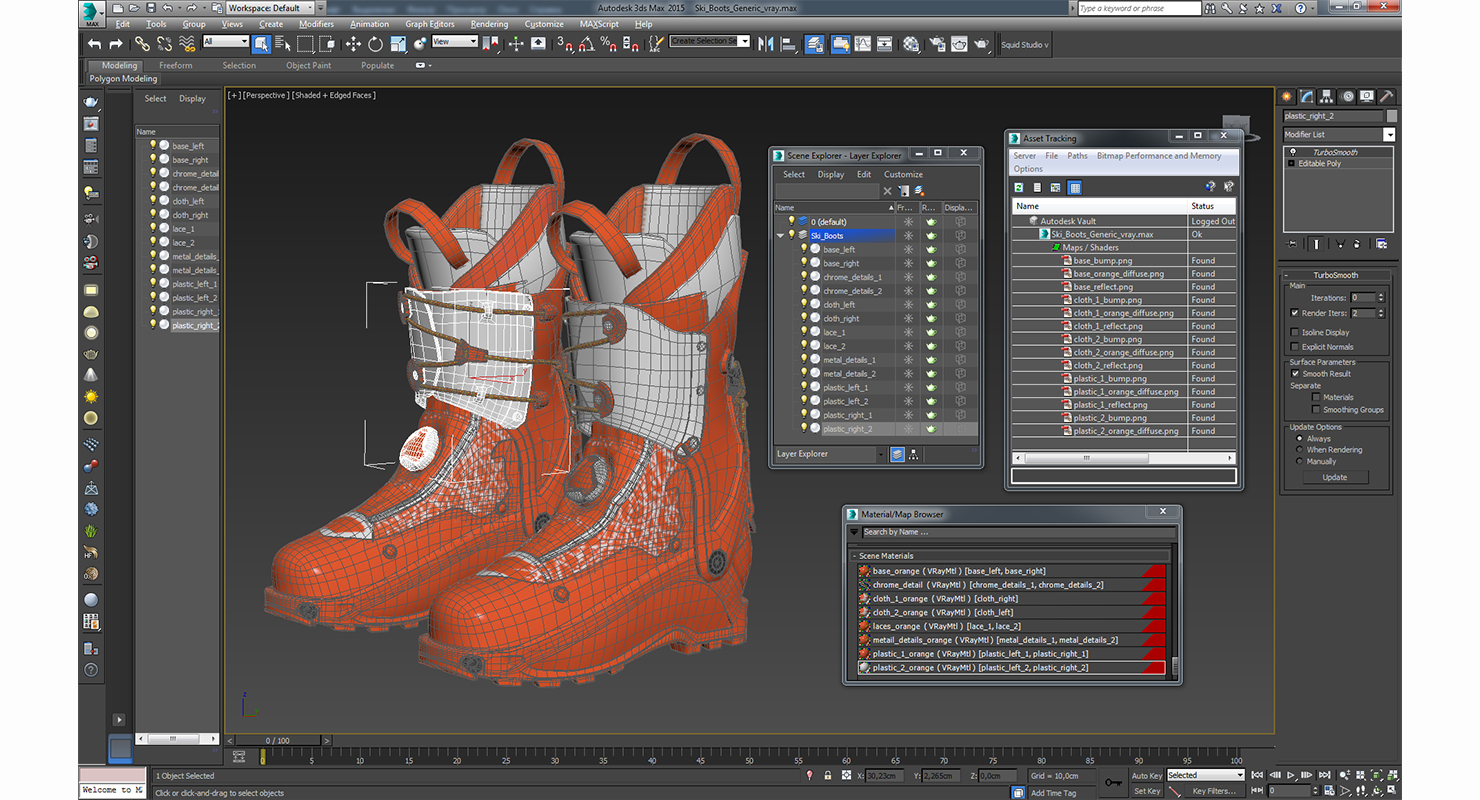
Task: Collapse the Scene Materials group
Action: tap(854, 556)
